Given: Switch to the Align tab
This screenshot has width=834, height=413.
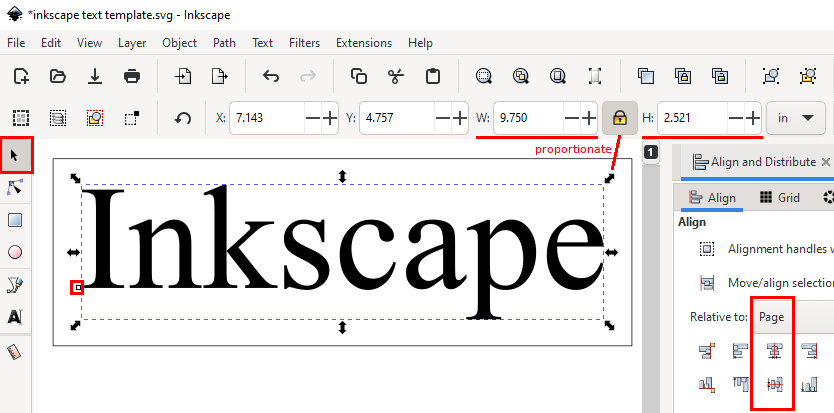Looking at the screenshot, I should coord(712,197).
